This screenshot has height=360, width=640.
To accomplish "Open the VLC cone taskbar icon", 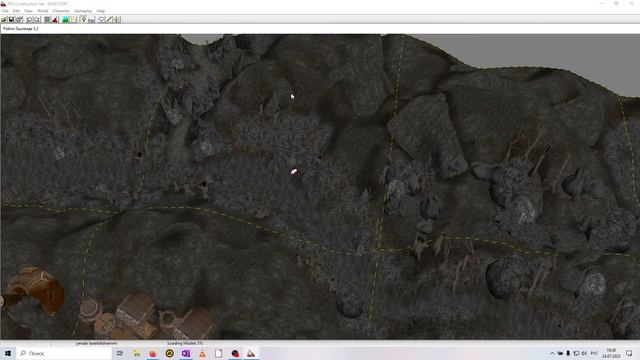I will [x=202, y=353].
